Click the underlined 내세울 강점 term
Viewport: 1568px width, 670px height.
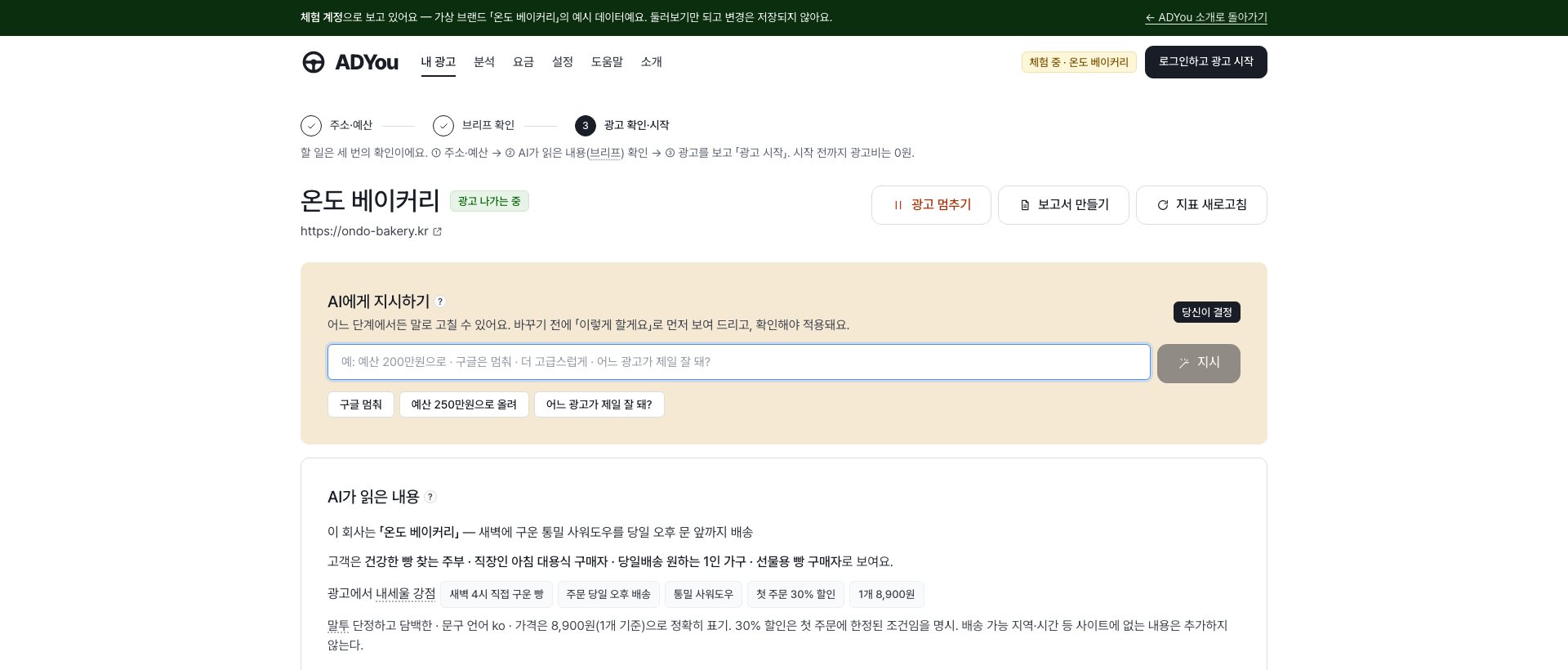tap(406, 593)
